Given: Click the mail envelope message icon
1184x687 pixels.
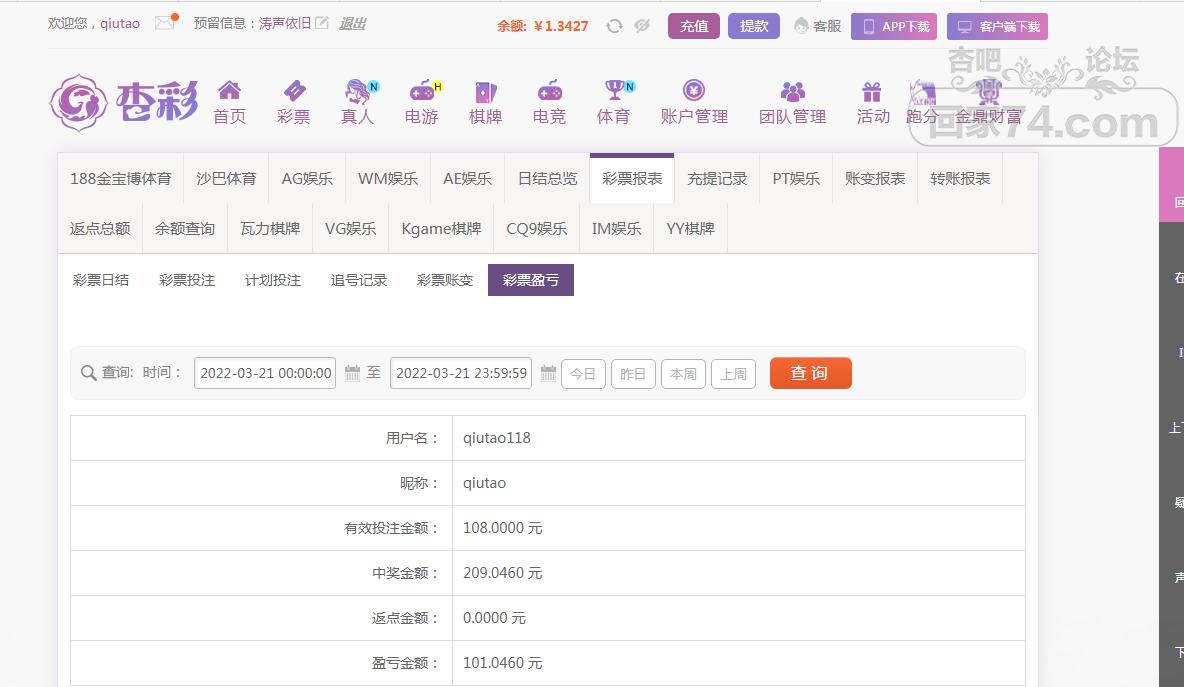Looking at the screenshot, I should tap(165, 24).
